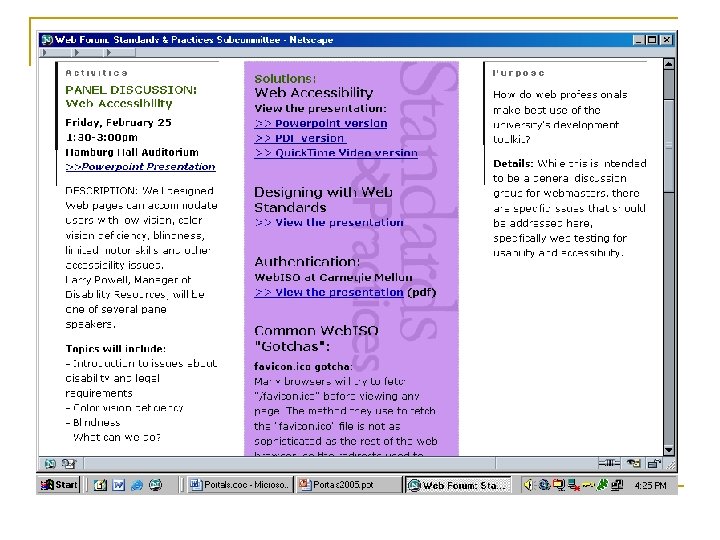This screenshot has height=540, width=720.
Task: Open Mail from the status bar component icon
Action: click(x=69, y=464)
